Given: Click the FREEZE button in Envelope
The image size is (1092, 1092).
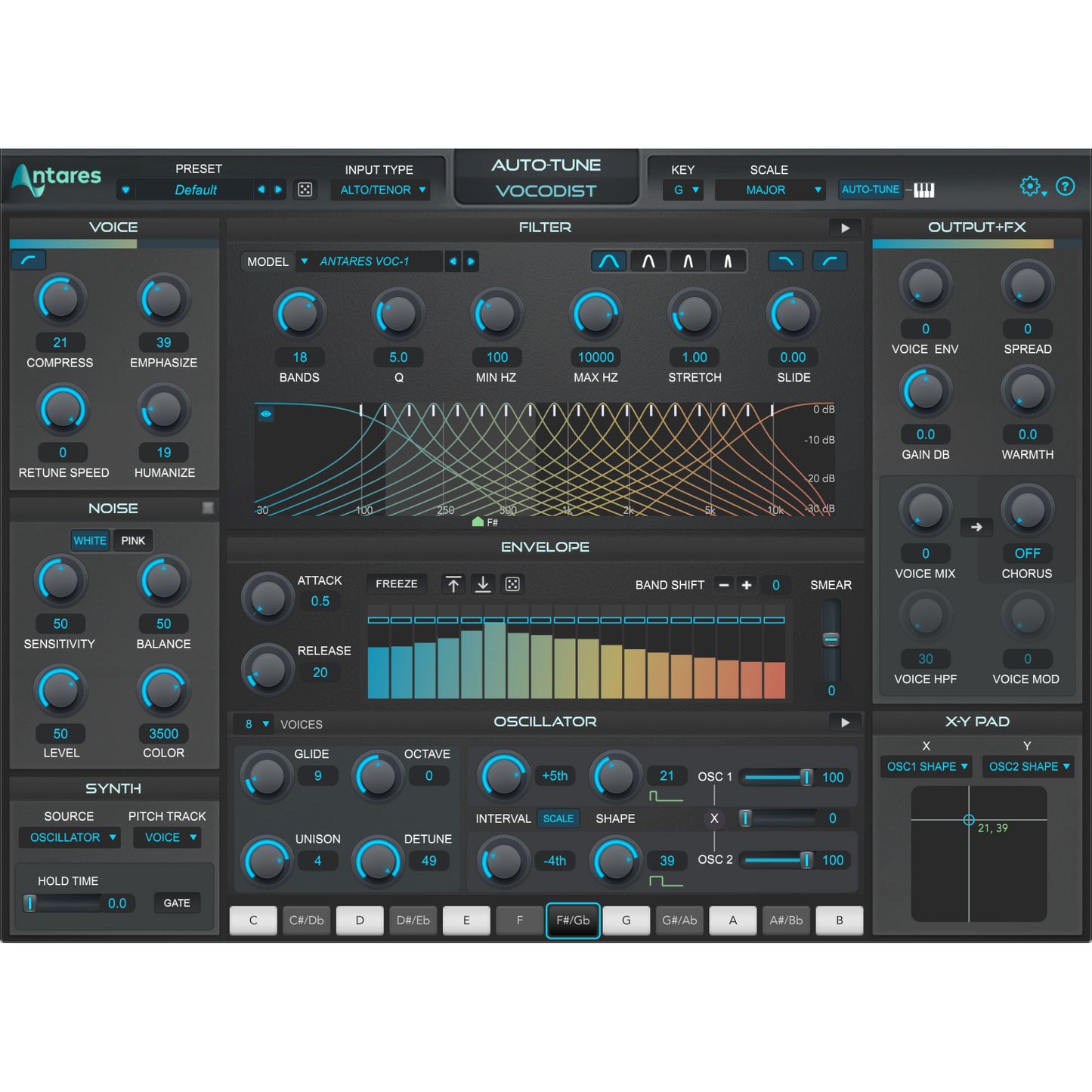Looking at the screenshot, I should [x=396, y=583].
